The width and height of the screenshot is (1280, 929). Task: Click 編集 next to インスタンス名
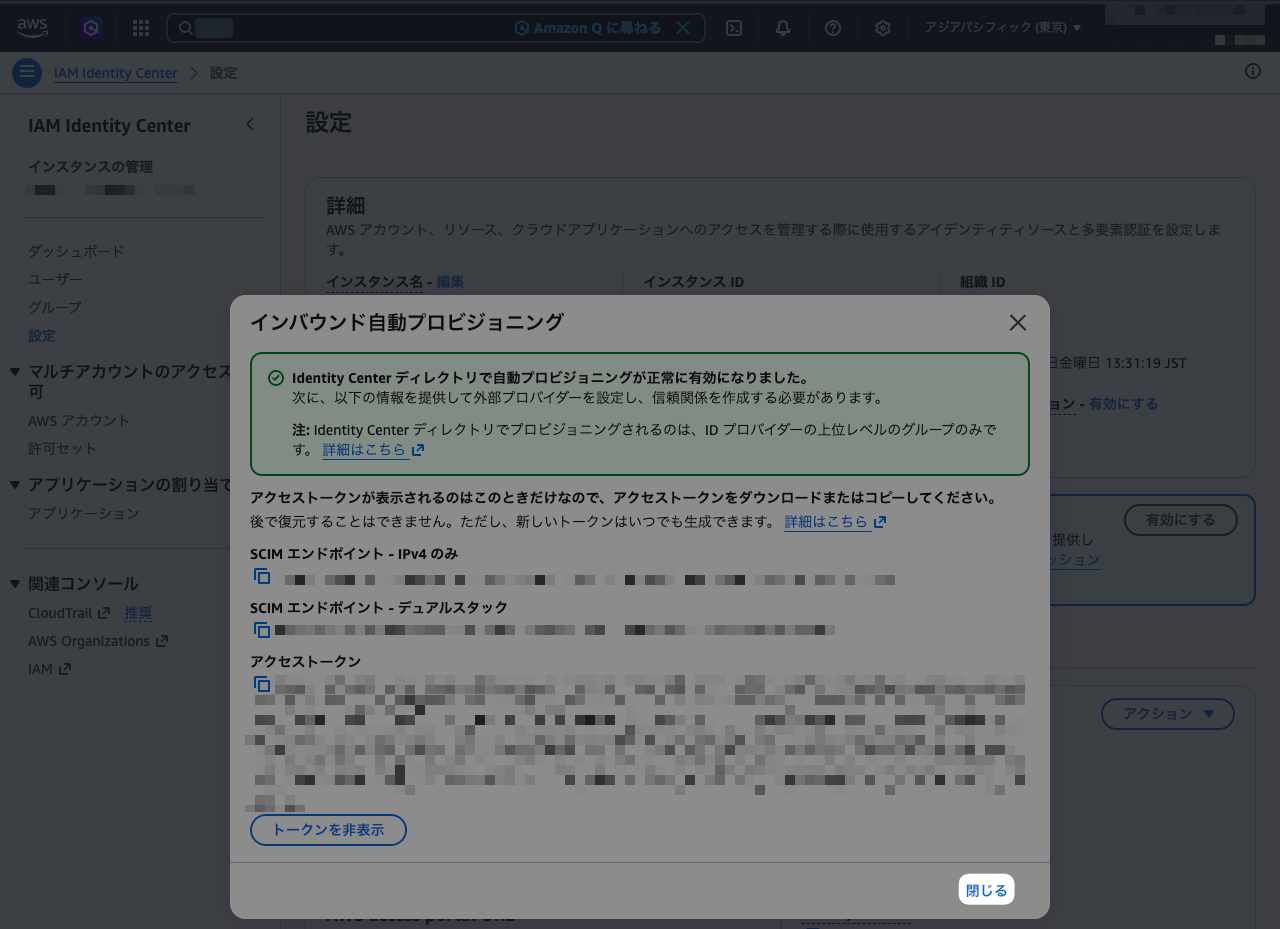[450, 282]
